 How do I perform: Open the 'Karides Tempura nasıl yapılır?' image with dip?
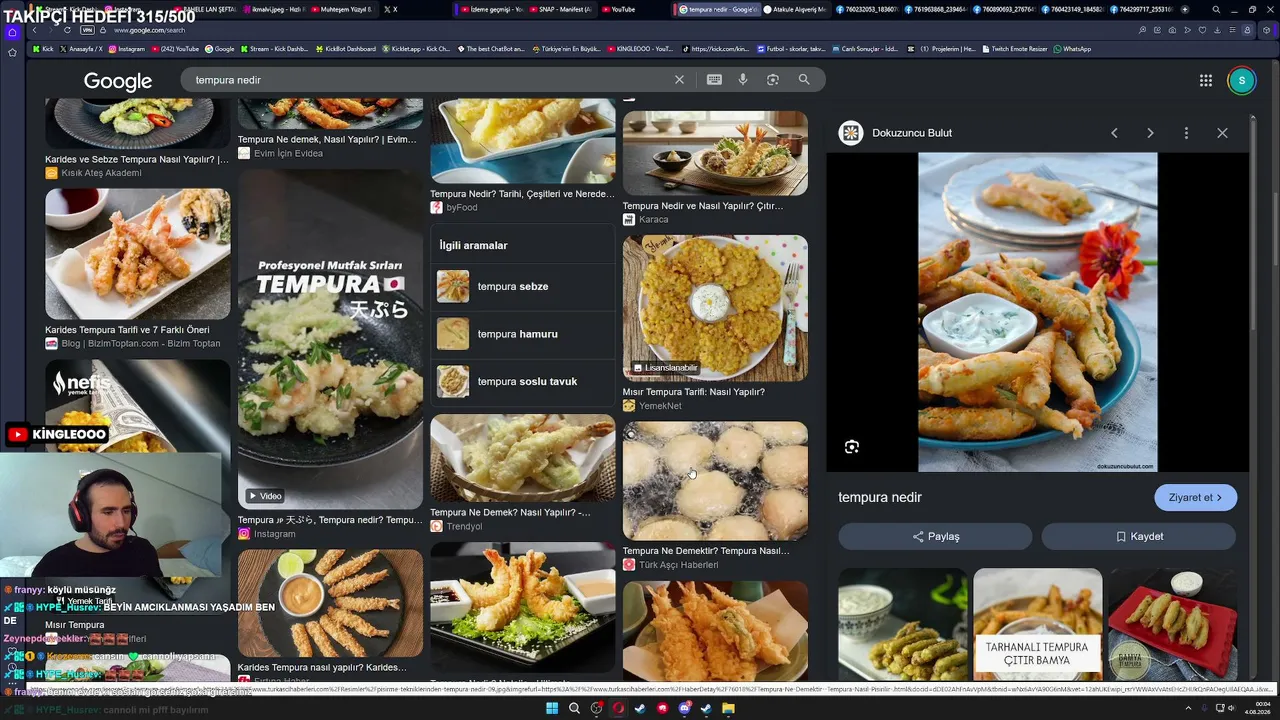[331, 603]
